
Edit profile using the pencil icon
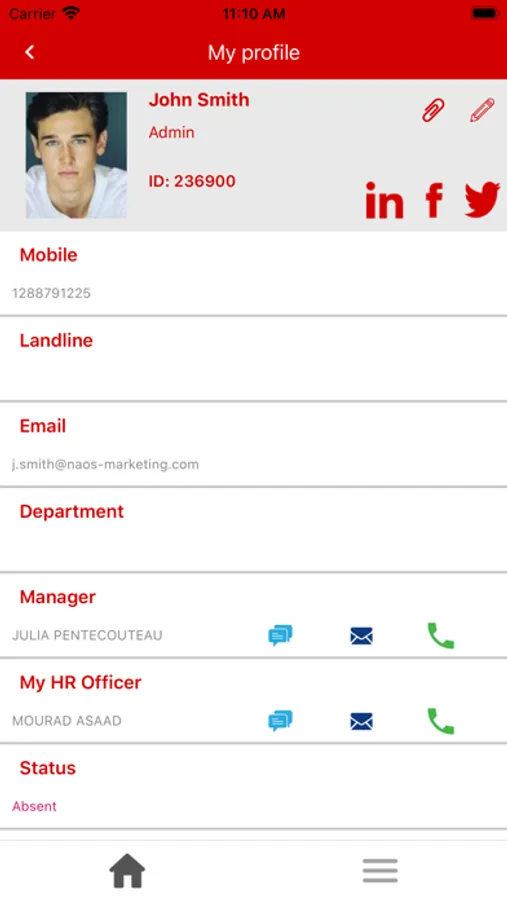pos(482,110)
